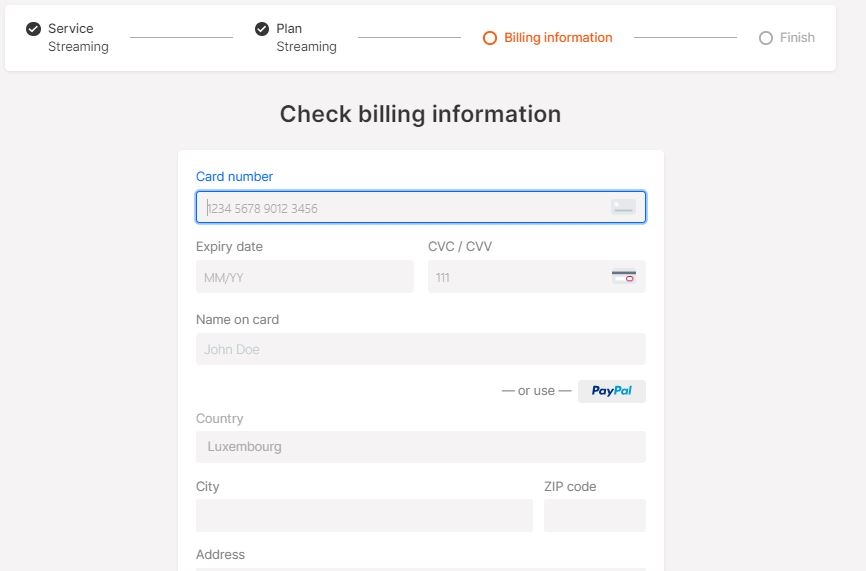Go to the Plan Streaming step
Viewport: 866px width, 571px height.
tap(306, 38)
